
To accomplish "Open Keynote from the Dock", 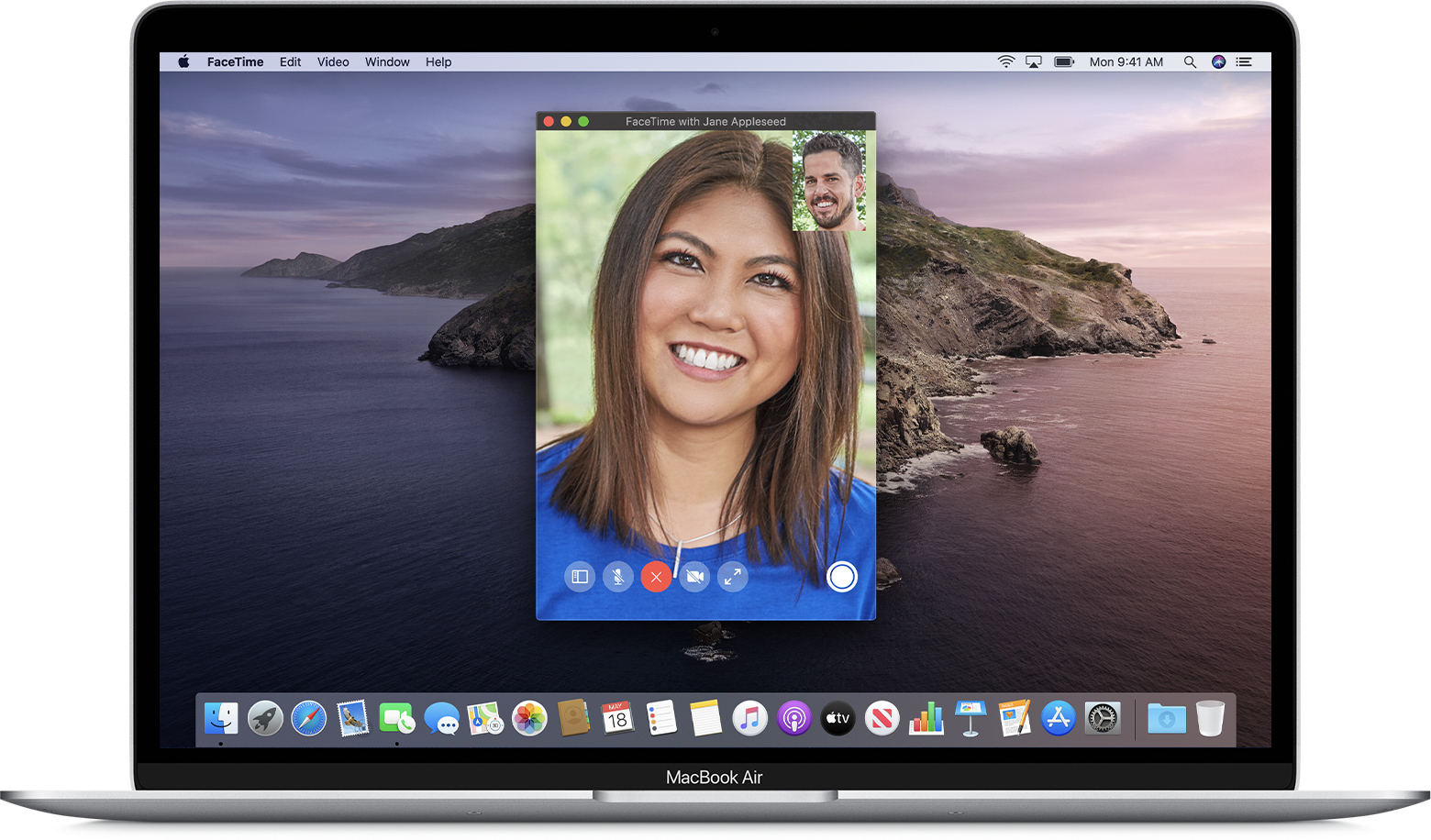I will click(970, 718).
